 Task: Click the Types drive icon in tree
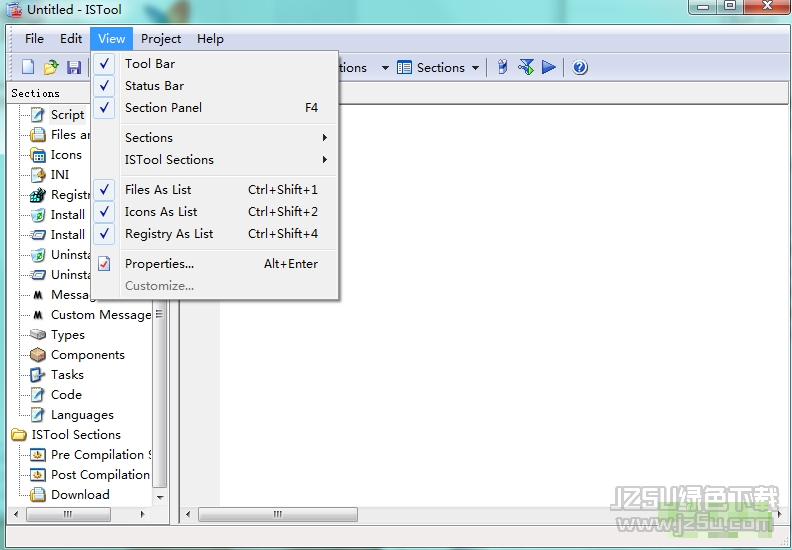pos(37,334)
